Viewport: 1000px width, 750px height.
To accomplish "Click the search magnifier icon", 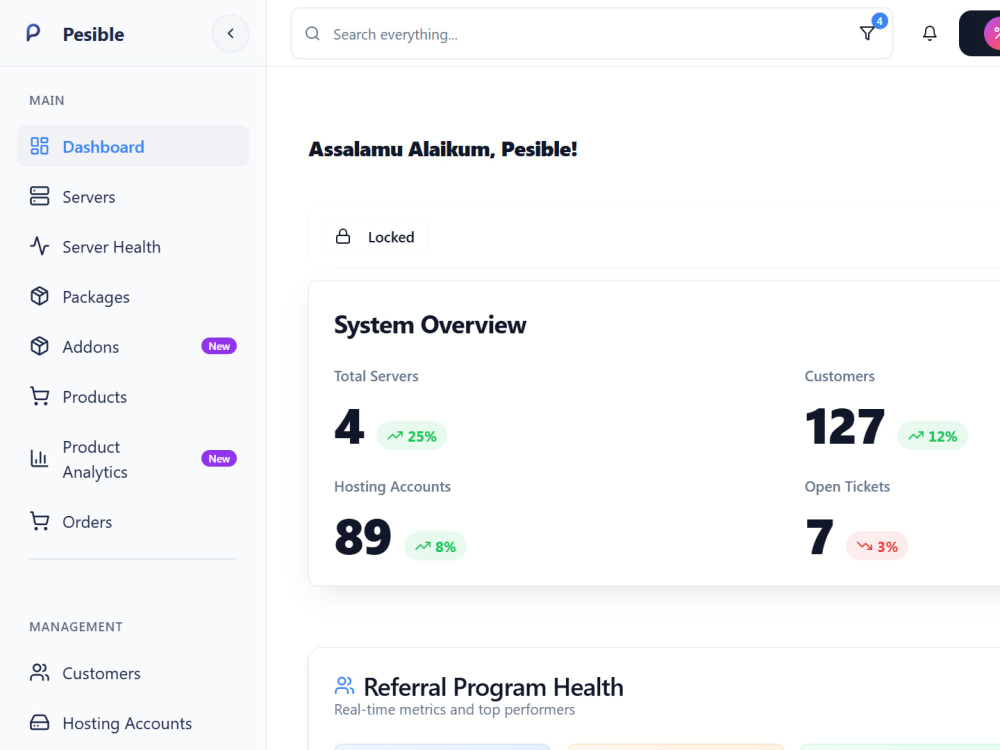I will point(312,34).
